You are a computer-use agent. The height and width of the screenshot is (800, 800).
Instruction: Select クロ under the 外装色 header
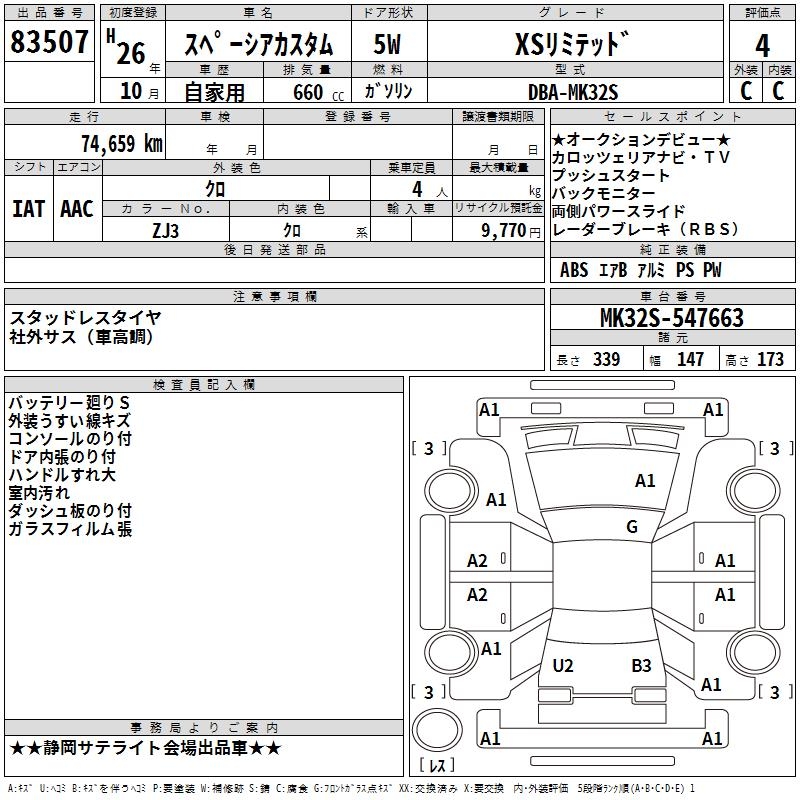point(215,189)
